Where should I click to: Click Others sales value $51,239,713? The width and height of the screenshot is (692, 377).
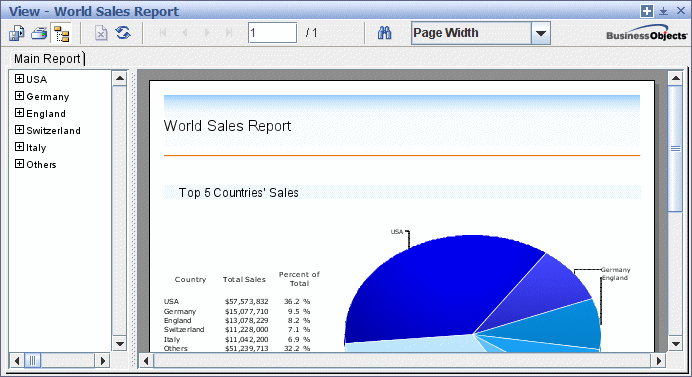click(246, 348)
